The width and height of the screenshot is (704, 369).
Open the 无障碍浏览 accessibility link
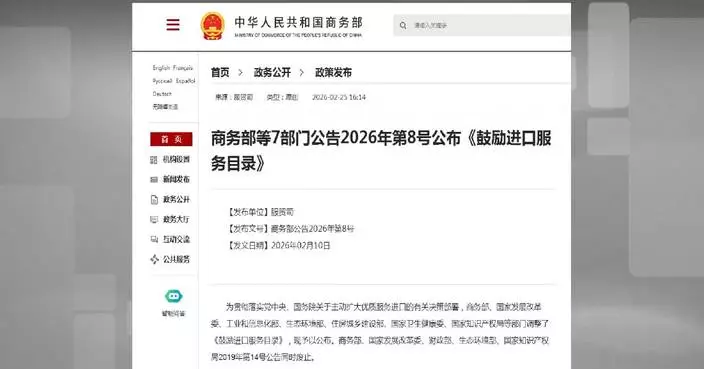(165, 107)
